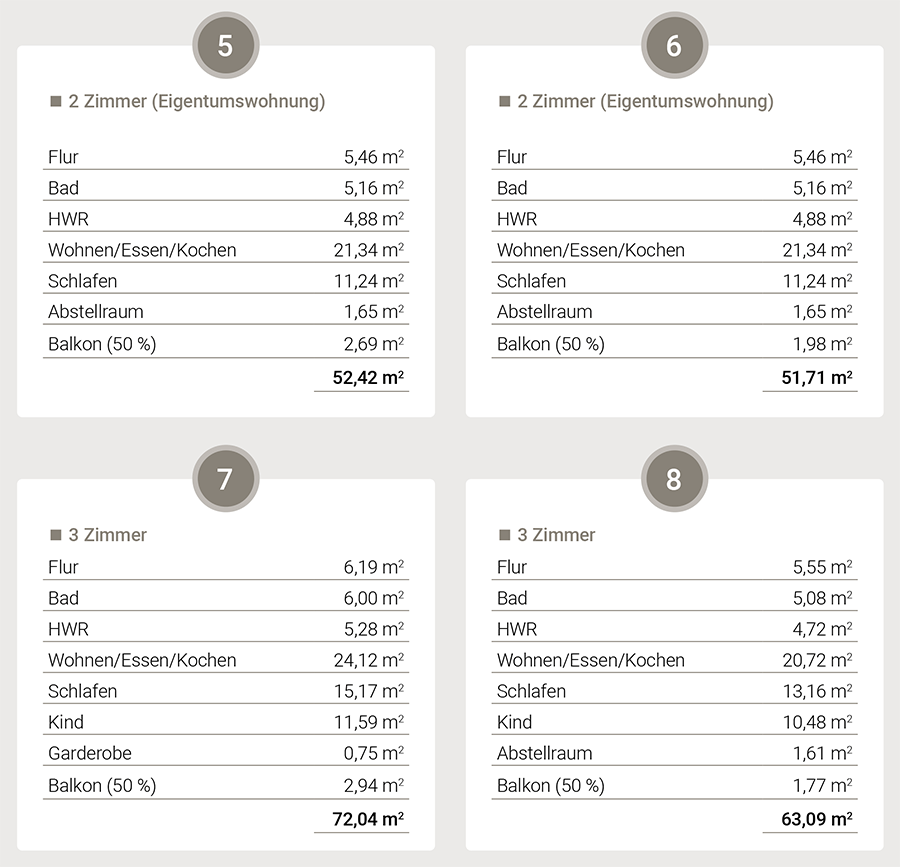Select the number 6 circle badge
900x867 pixels.
674,46
